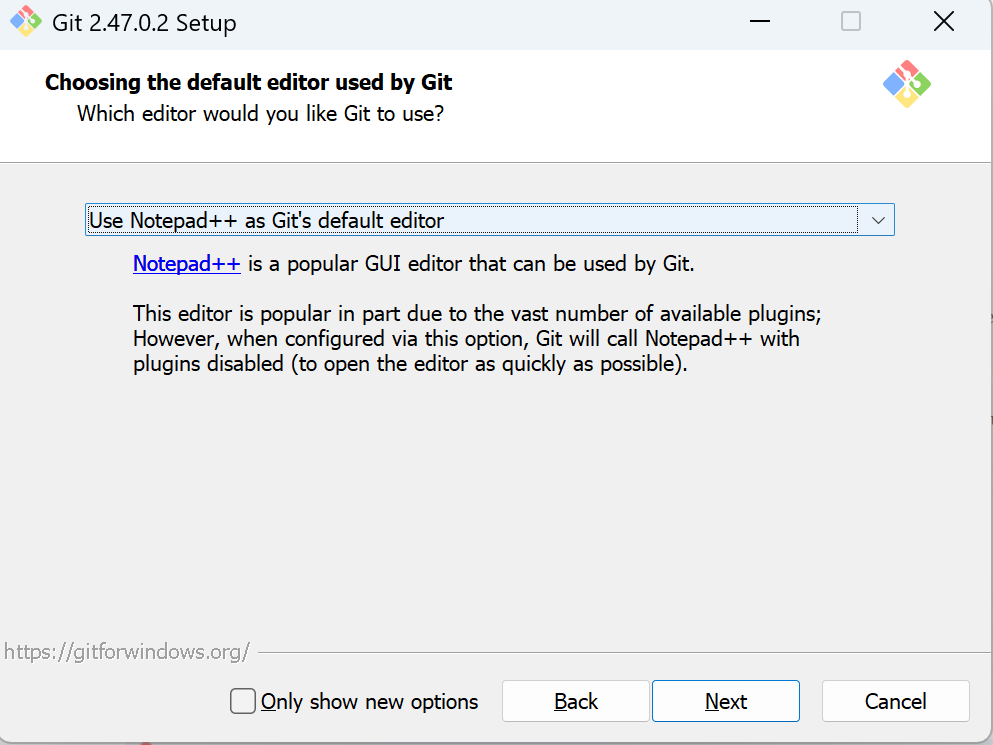Click the Git logo in the header
Image resolution: width=993 pixels, height=745 pixels.
pos(906,84)
